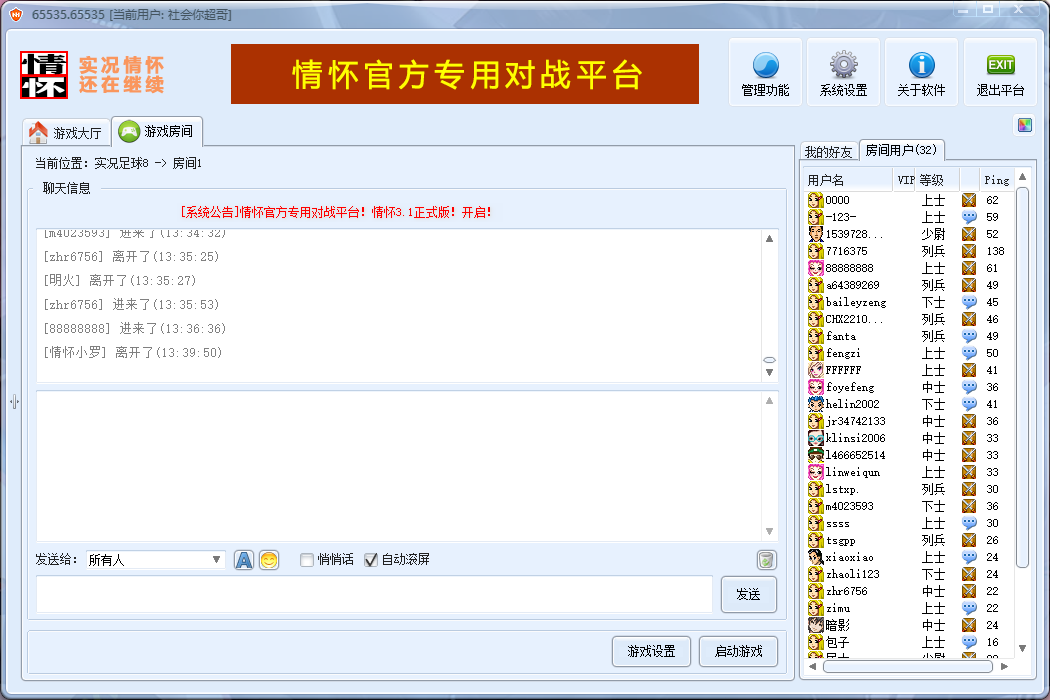Open 管理功能 management functions

click(765, 73)
